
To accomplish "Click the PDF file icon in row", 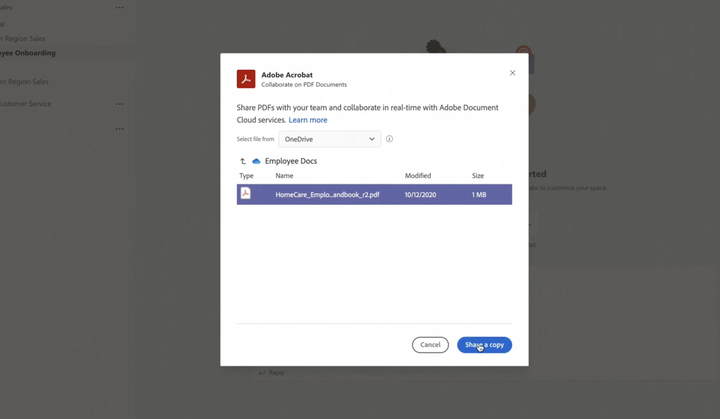I will click(x=246, y=193).
